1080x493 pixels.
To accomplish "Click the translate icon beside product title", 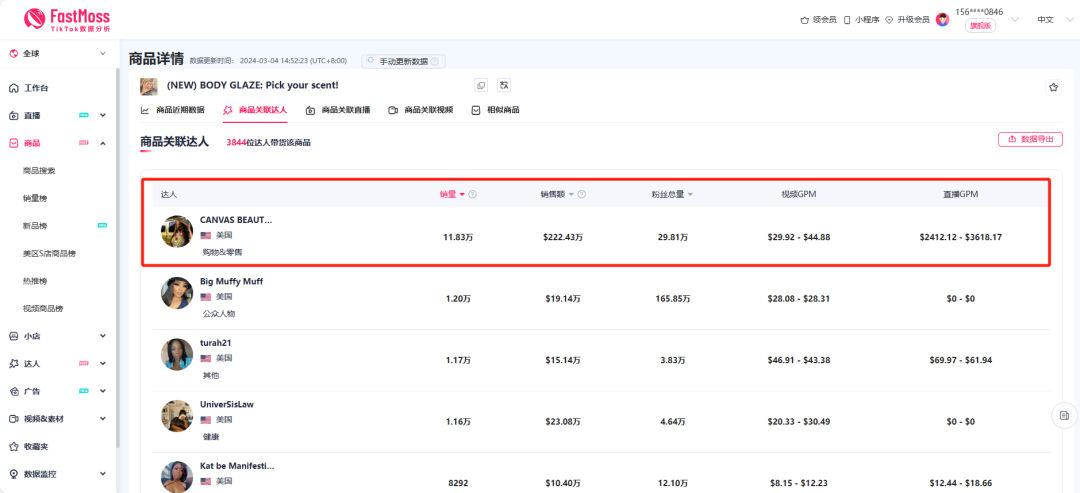I will (504, 86).
